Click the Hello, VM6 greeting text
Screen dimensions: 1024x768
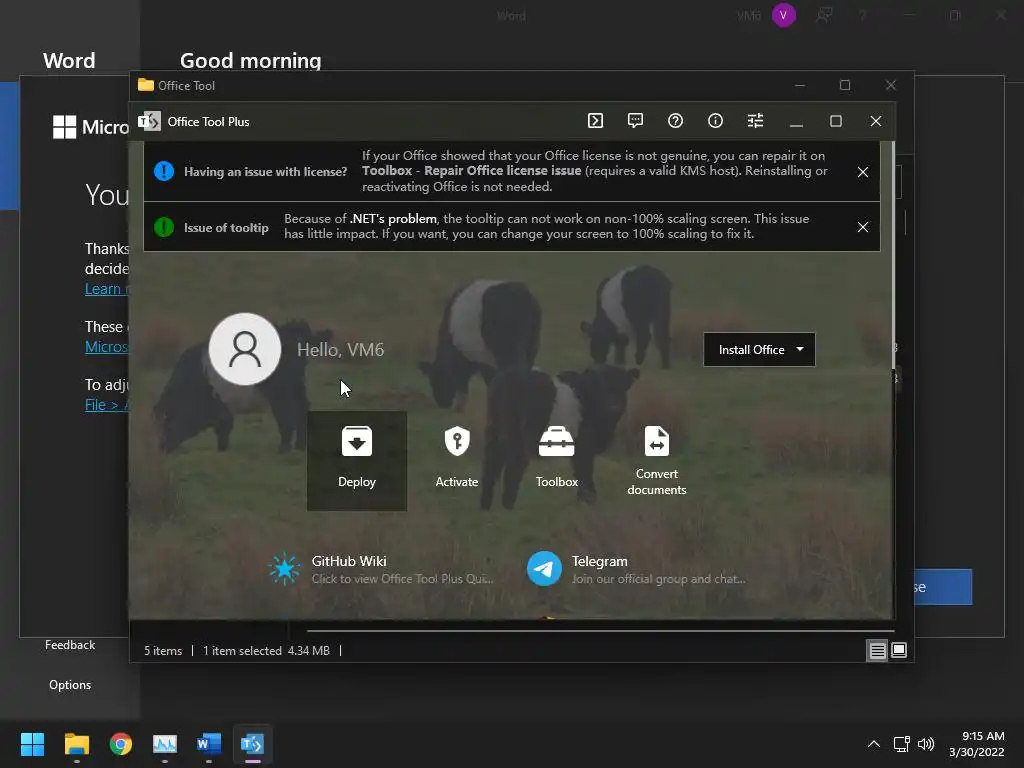(340, 349)
